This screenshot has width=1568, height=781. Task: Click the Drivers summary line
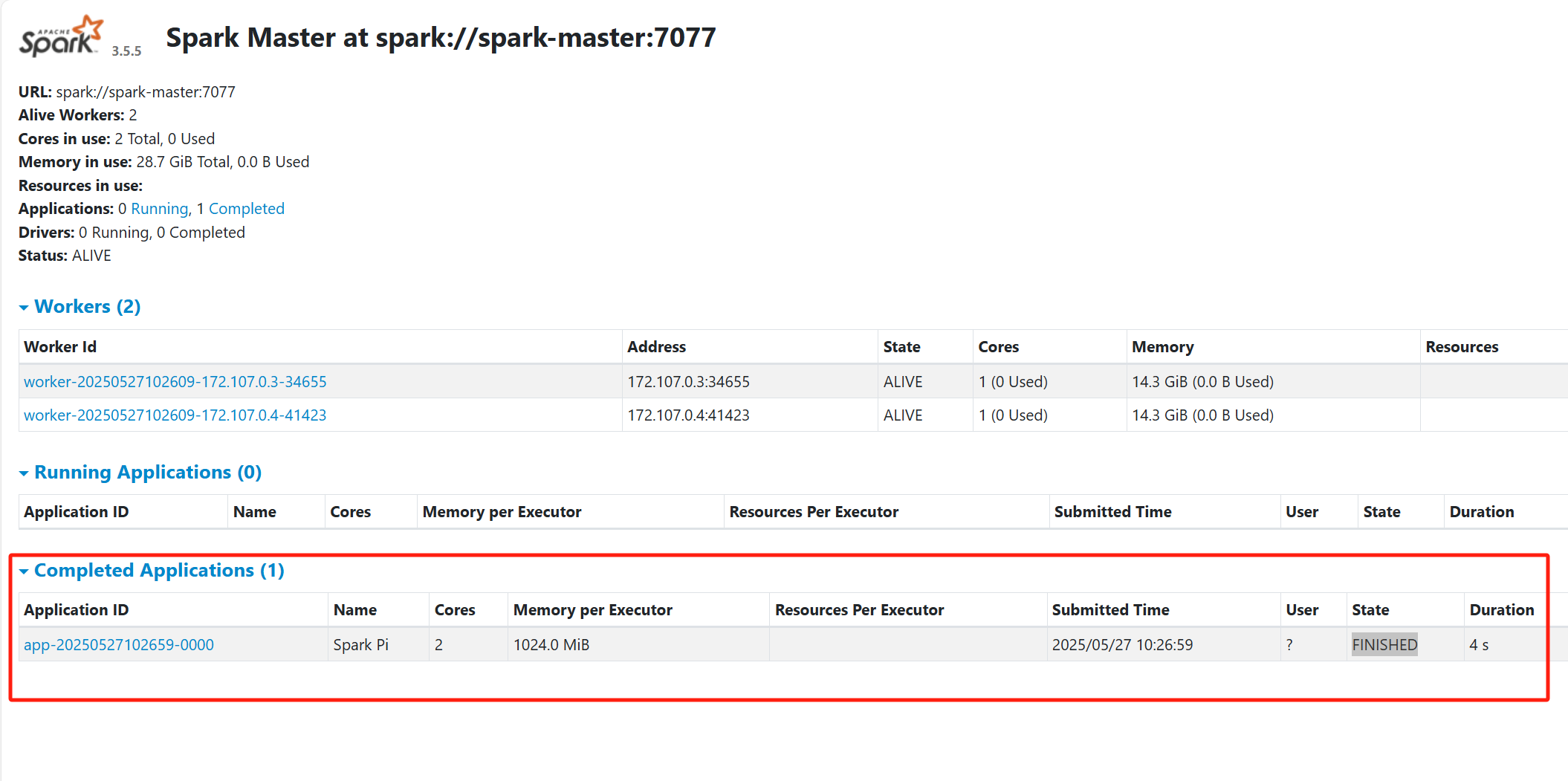(132, 232)
